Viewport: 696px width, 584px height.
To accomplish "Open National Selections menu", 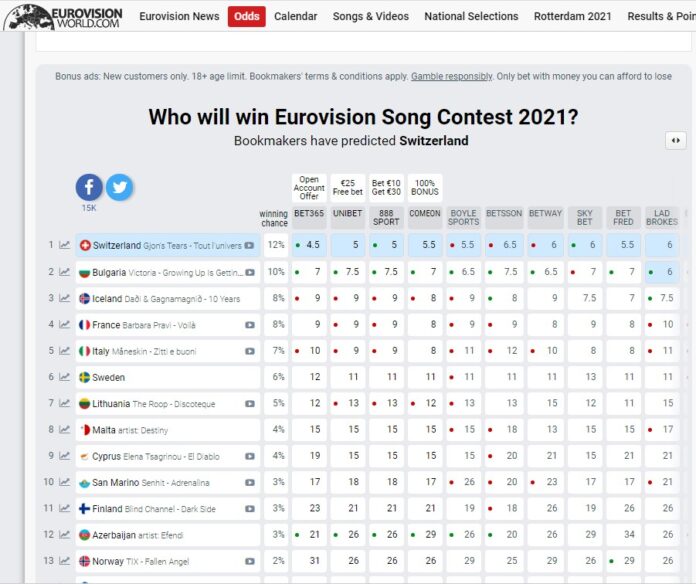I will (472, 16).
